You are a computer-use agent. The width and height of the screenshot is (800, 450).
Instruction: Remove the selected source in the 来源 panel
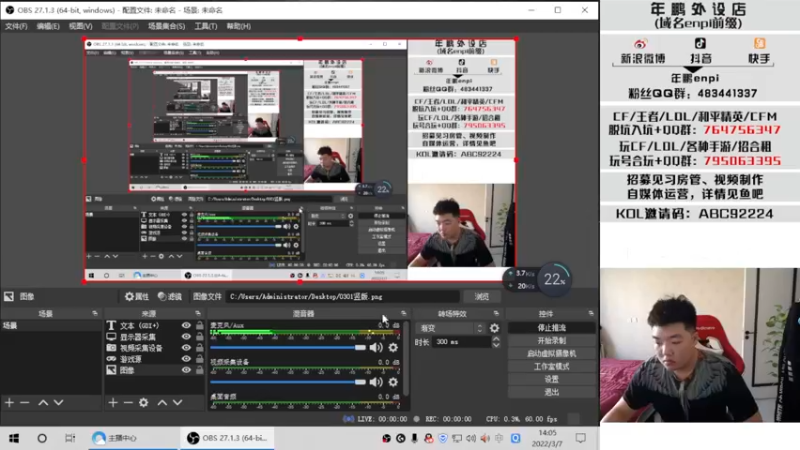tap(128, 403)
